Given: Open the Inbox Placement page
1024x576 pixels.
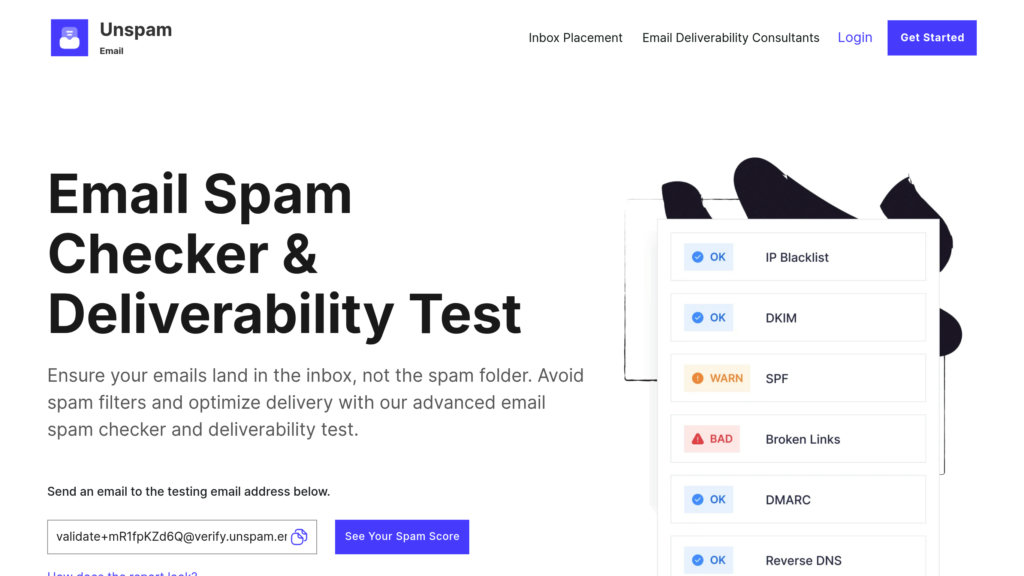Looking at the screenshot, I should (575, 38).
